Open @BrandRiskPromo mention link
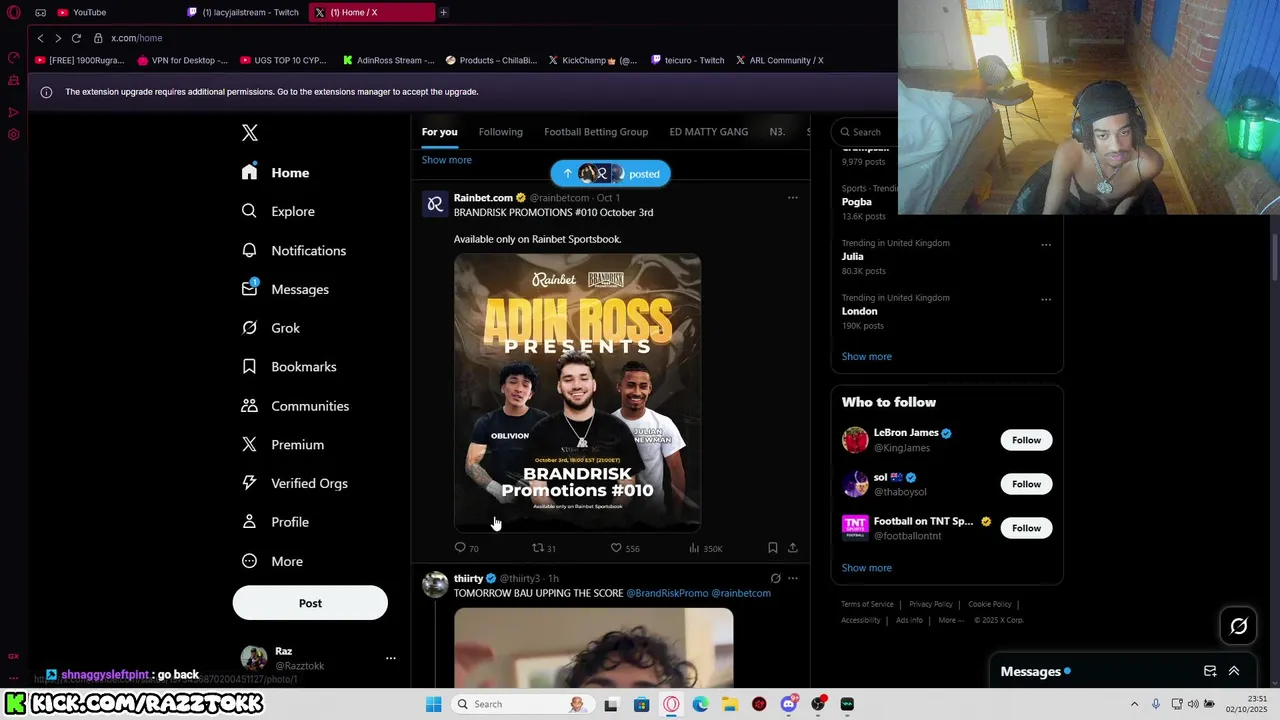The width and height of the screenshot is (1280, 720). click(x=667, y=593)
